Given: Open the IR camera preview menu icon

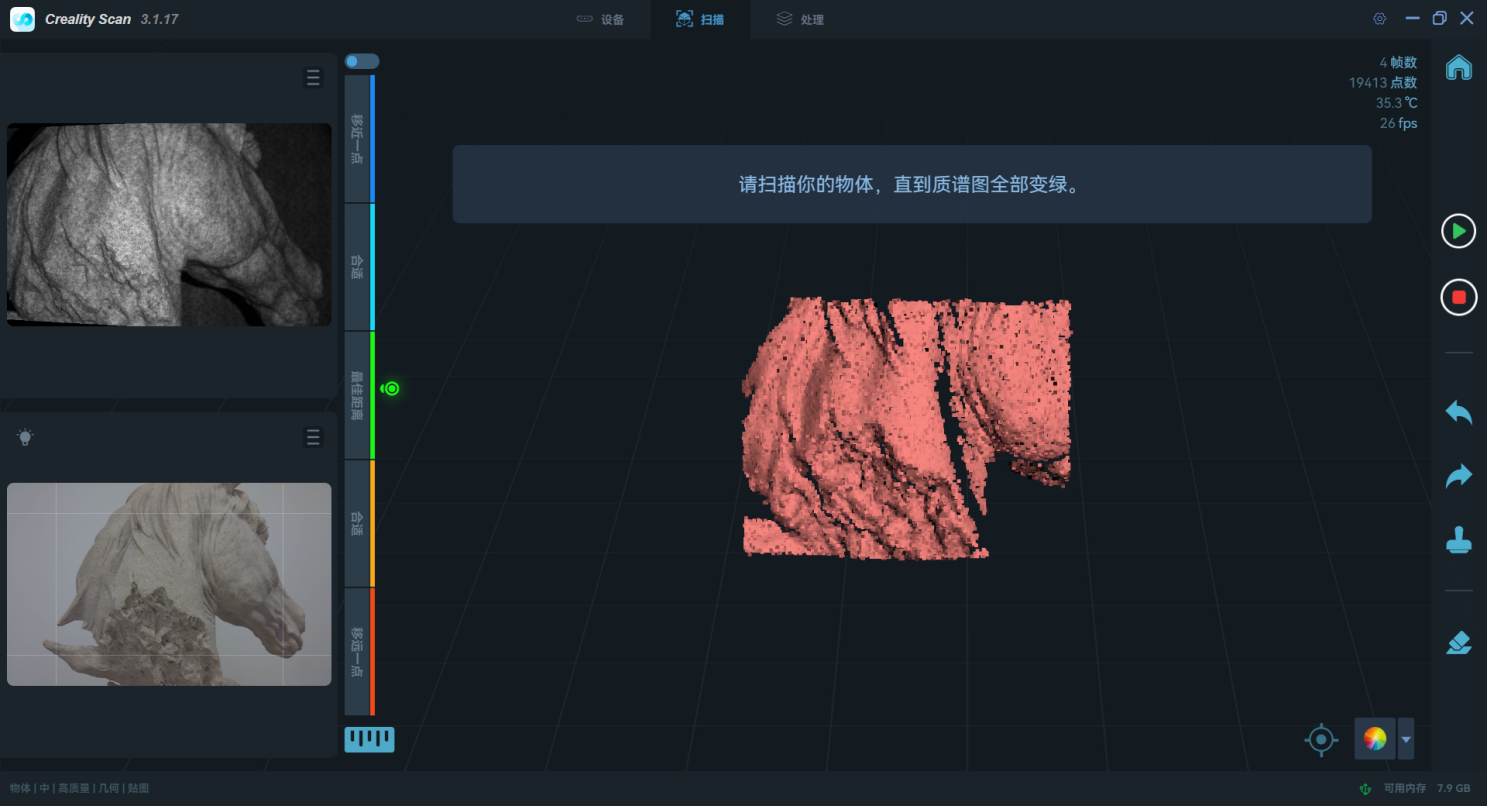Looking at the screenshot, I should [313, 78].
